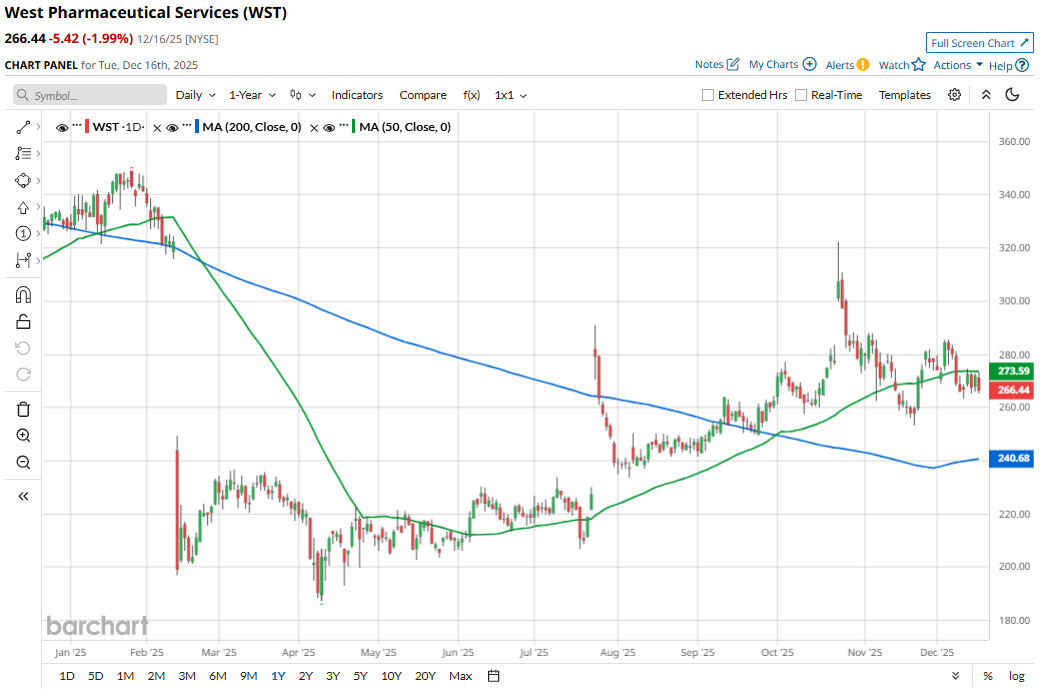Open the Templates menu
This screenshot has width=1040, height=698.
pyautogui.click(x=905, y=95)
